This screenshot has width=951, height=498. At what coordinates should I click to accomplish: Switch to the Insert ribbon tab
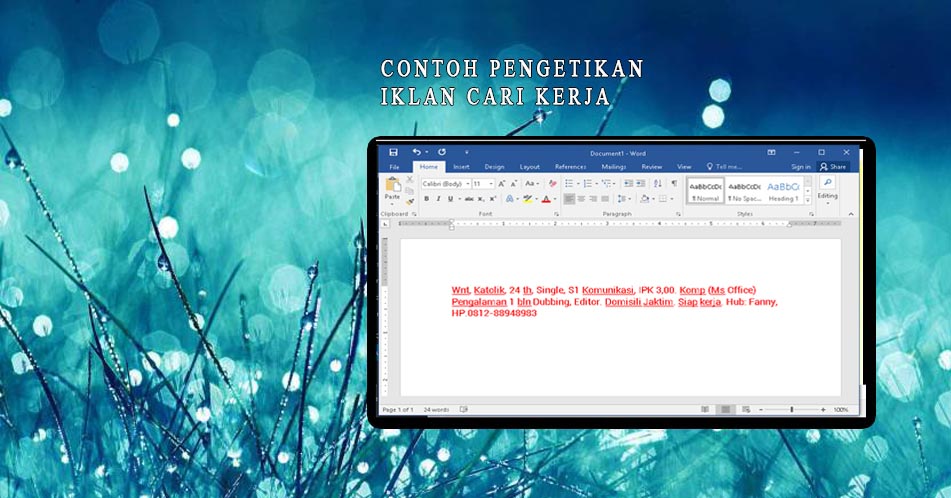click(x=461, y=167)
